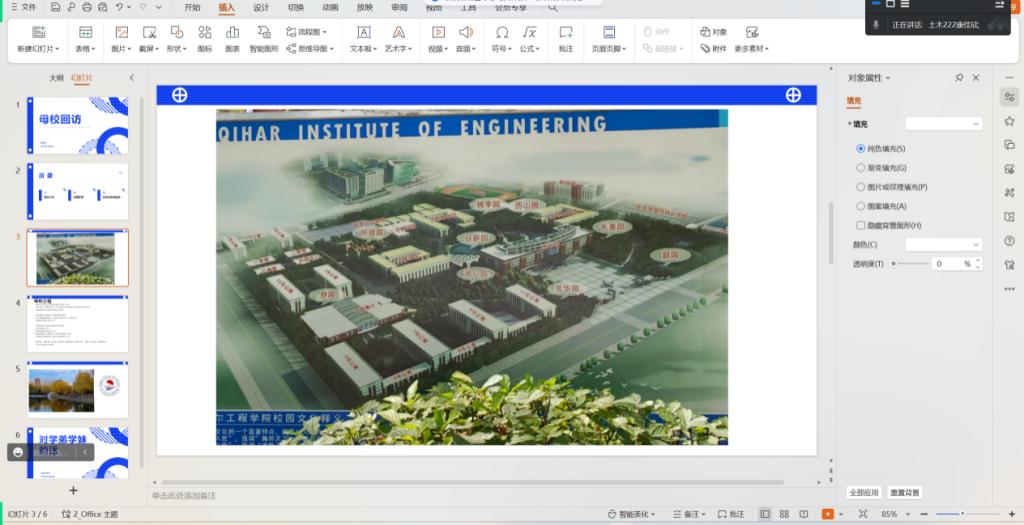Image resolution: width=1024 pixels, height=525 pixels.
Task: Choose 图片或纹理填充 picture fill option
Action: pyautogui.click(x=861, y=187)
